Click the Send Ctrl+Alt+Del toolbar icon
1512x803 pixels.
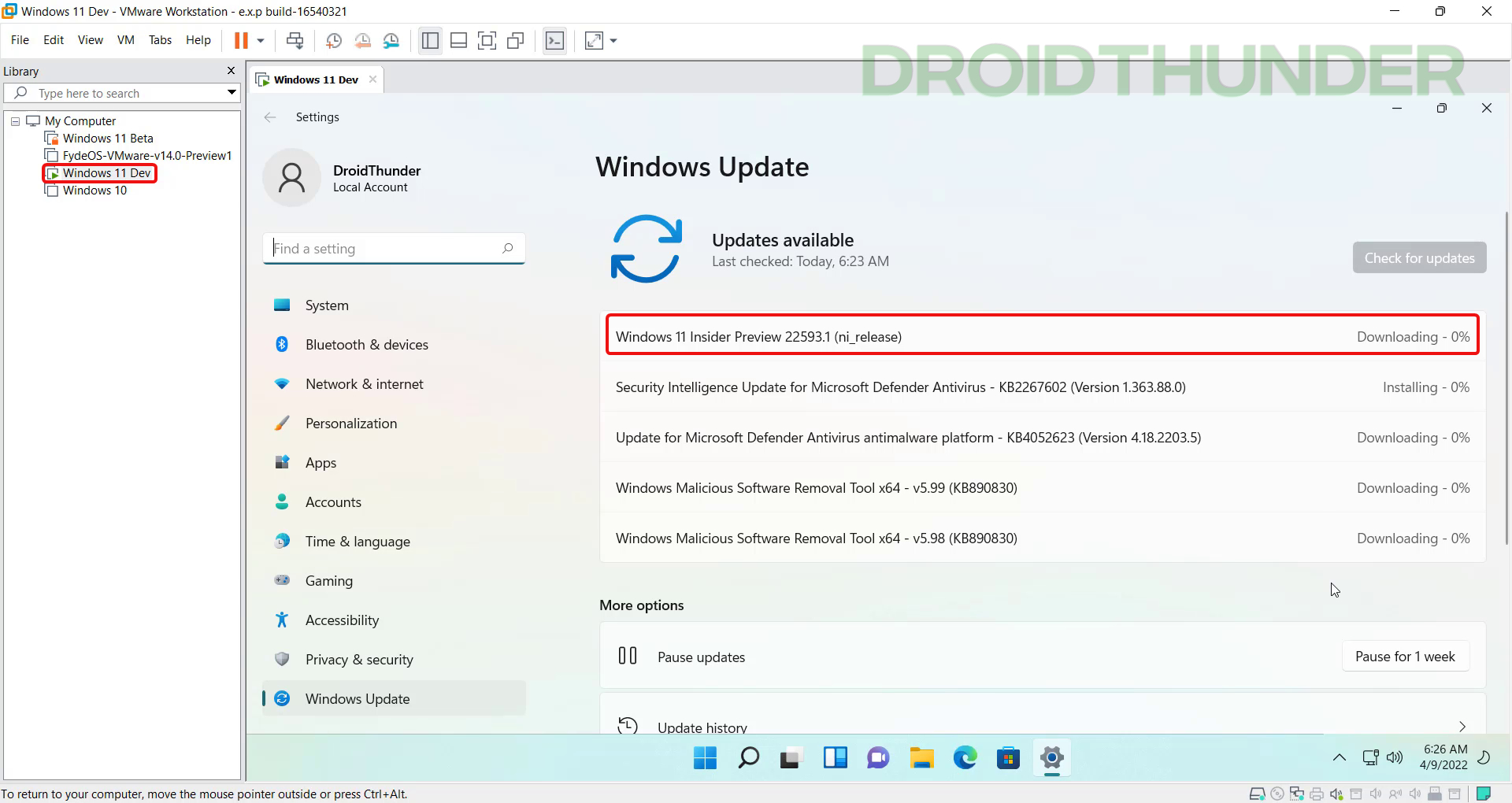(295, 40)
